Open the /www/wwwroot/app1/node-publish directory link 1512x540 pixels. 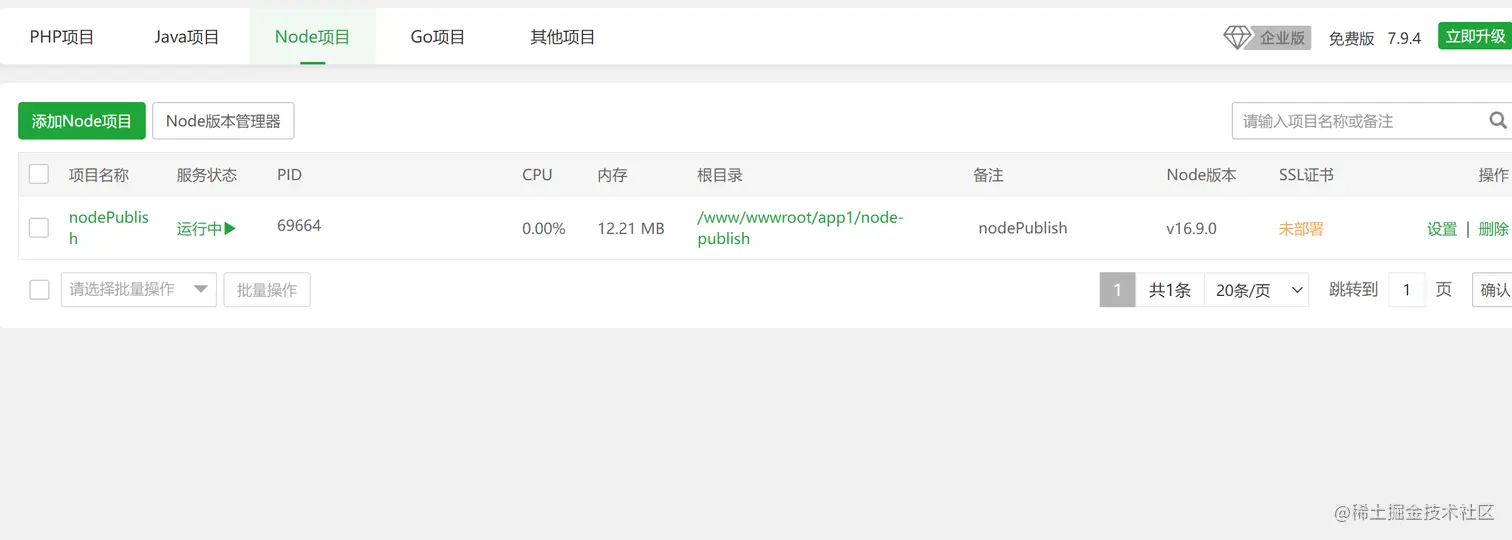point(800,228)
